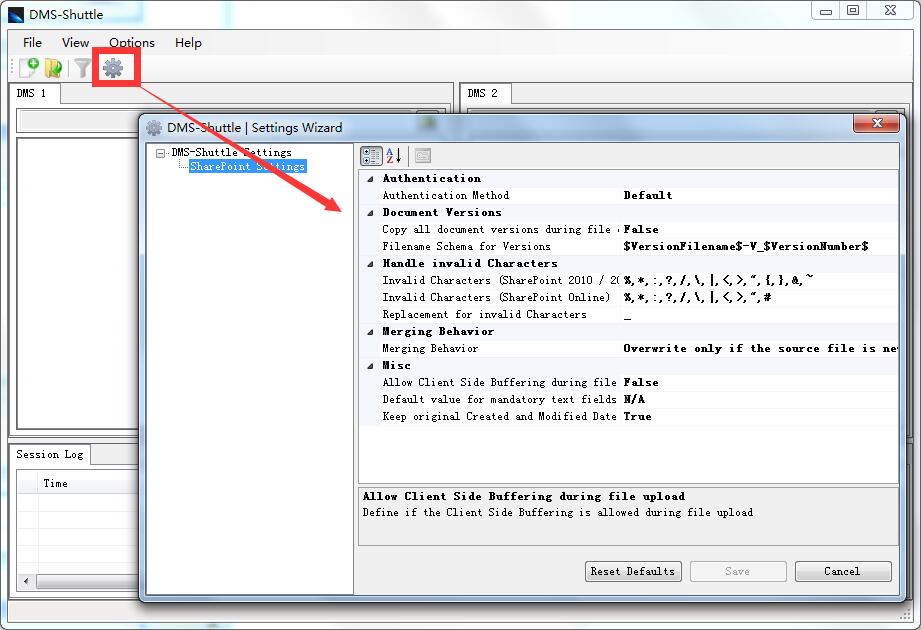Image resolution: width=921 pixels, height=630 pixels.
Task: Click the new document icon in toolbar
Action: (x=29, y=68)
